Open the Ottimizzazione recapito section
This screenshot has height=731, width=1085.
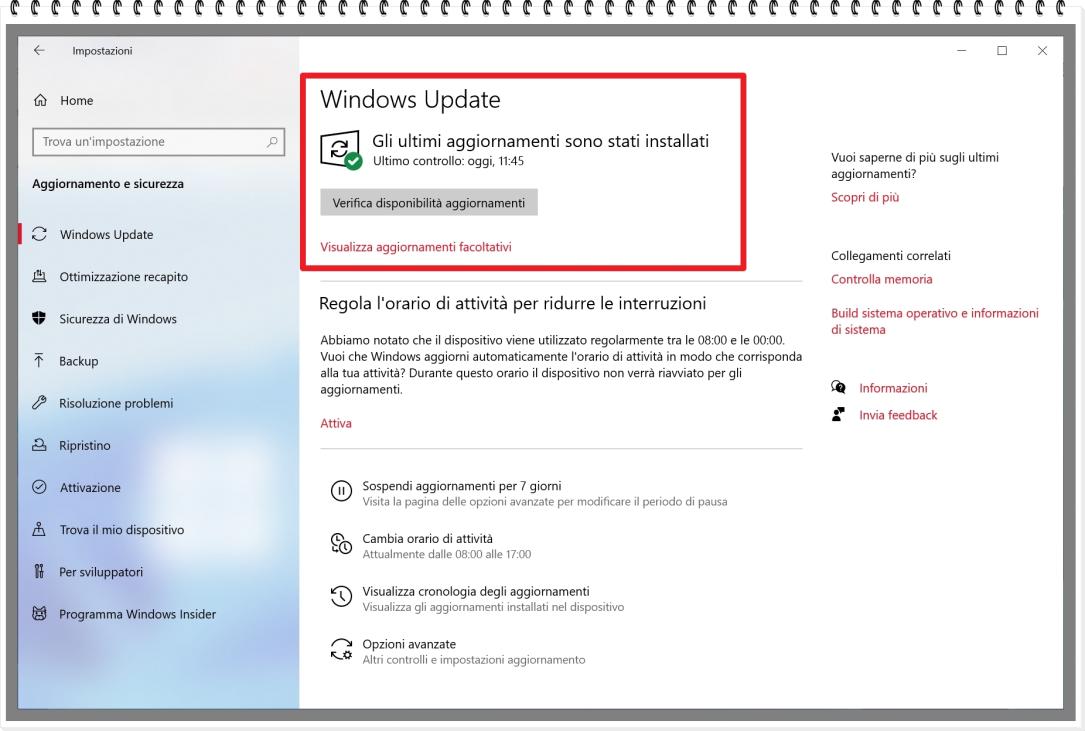[123, 277]
